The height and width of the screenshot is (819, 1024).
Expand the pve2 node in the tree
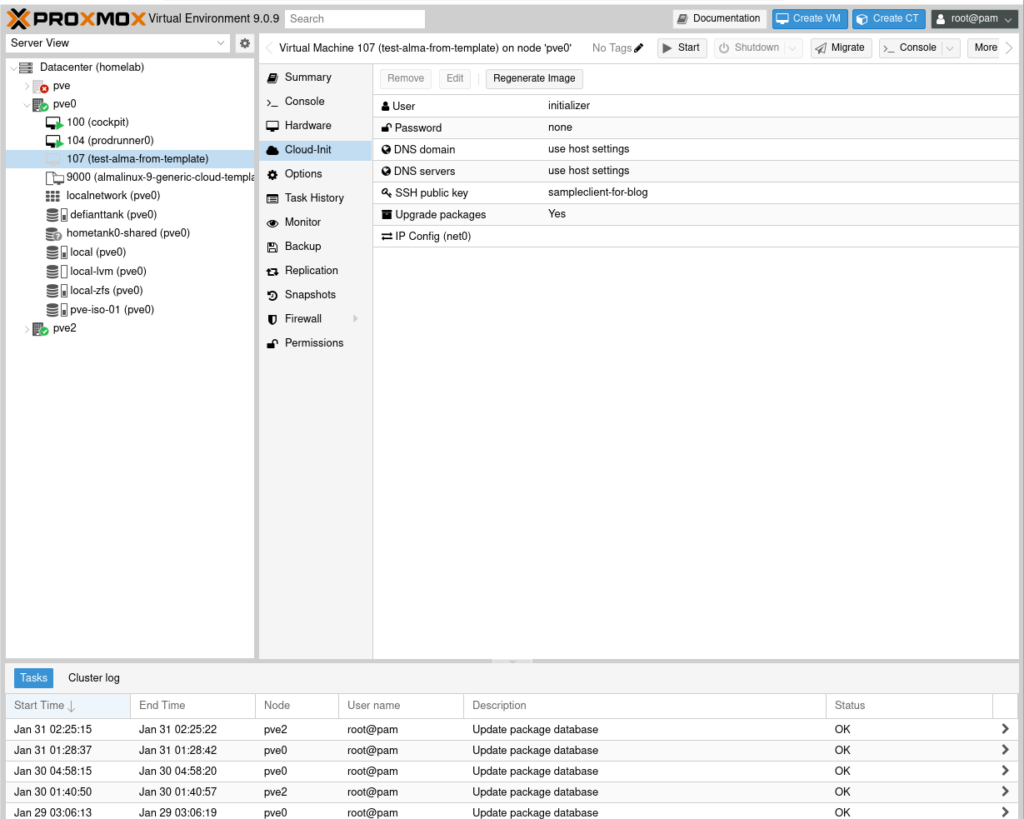tap(27, 329)
